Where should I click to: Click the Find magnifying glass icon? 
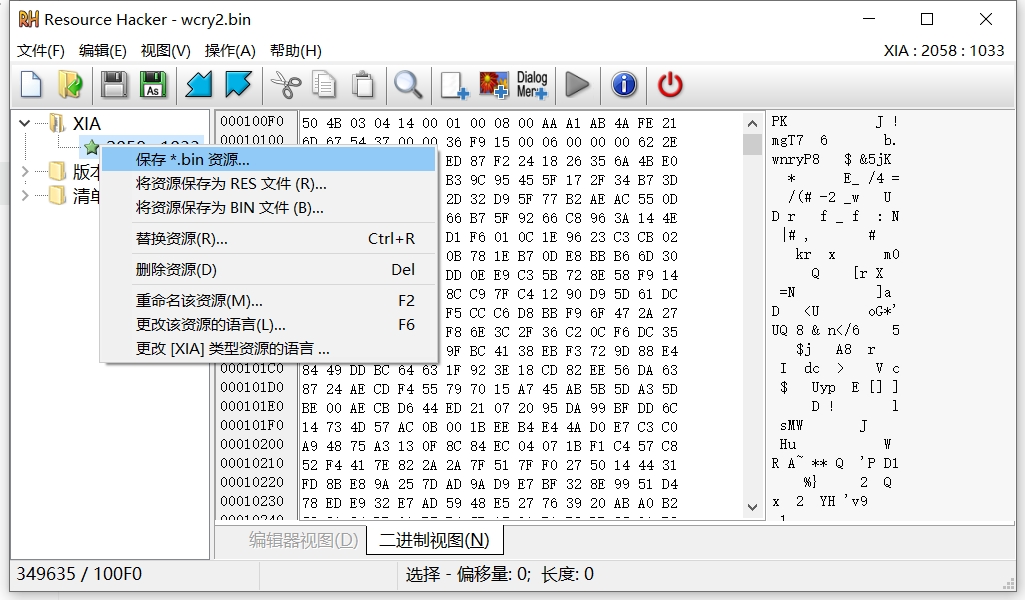[408, 85]
